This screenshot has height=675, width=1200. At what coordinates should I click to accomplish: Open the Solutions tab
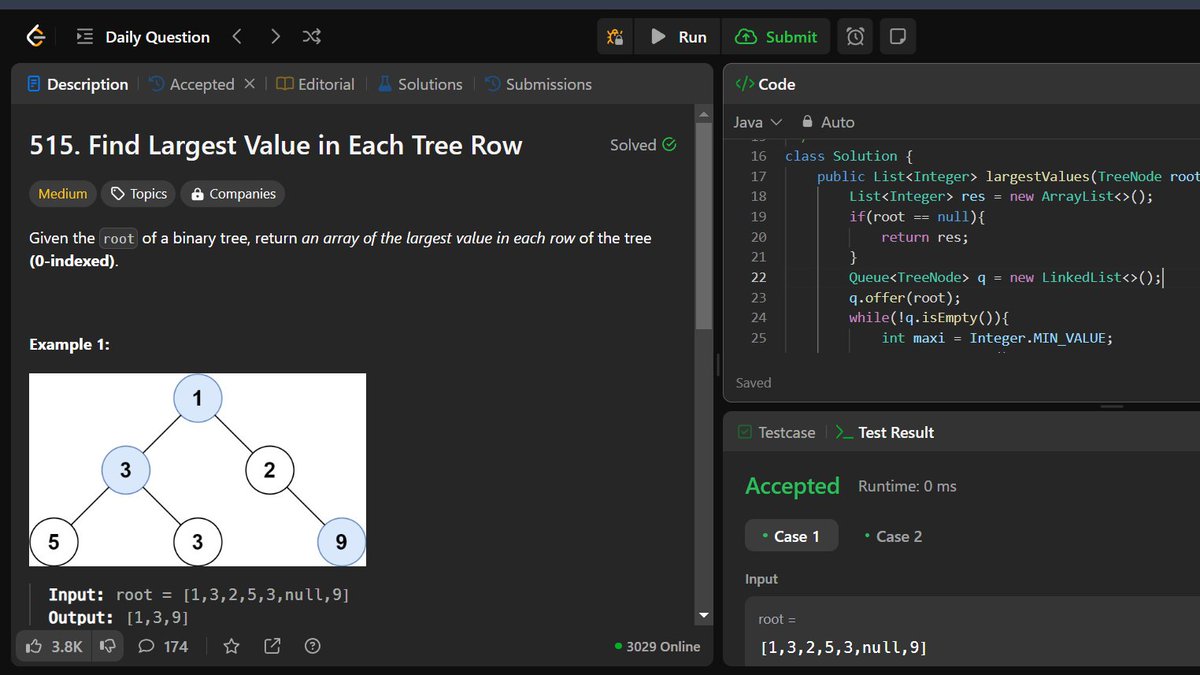coord(420,84)
